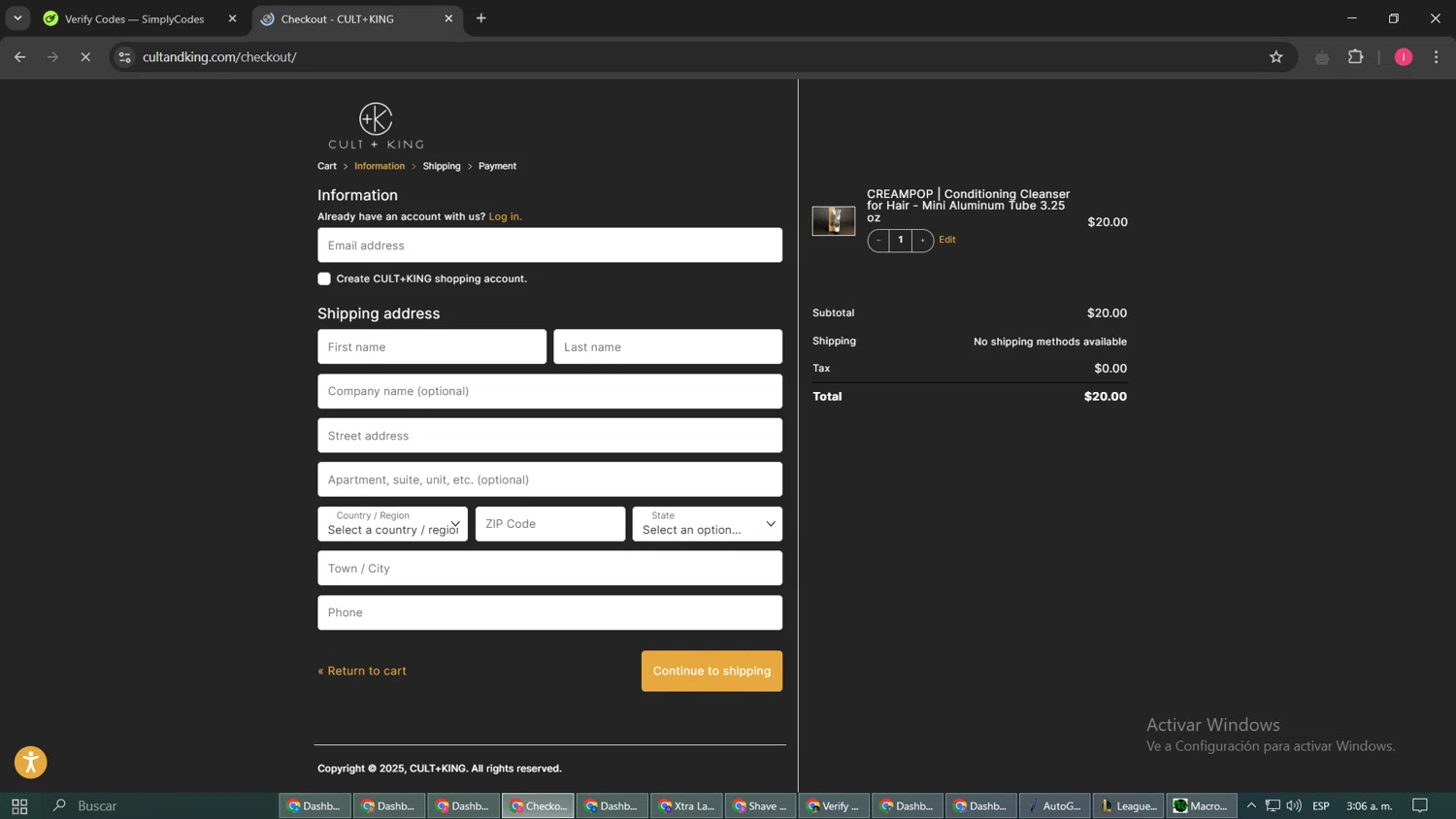Open a new browser tab
Image resolution: width=1456 pixels, height=819 pixels.
coord(481,18)
